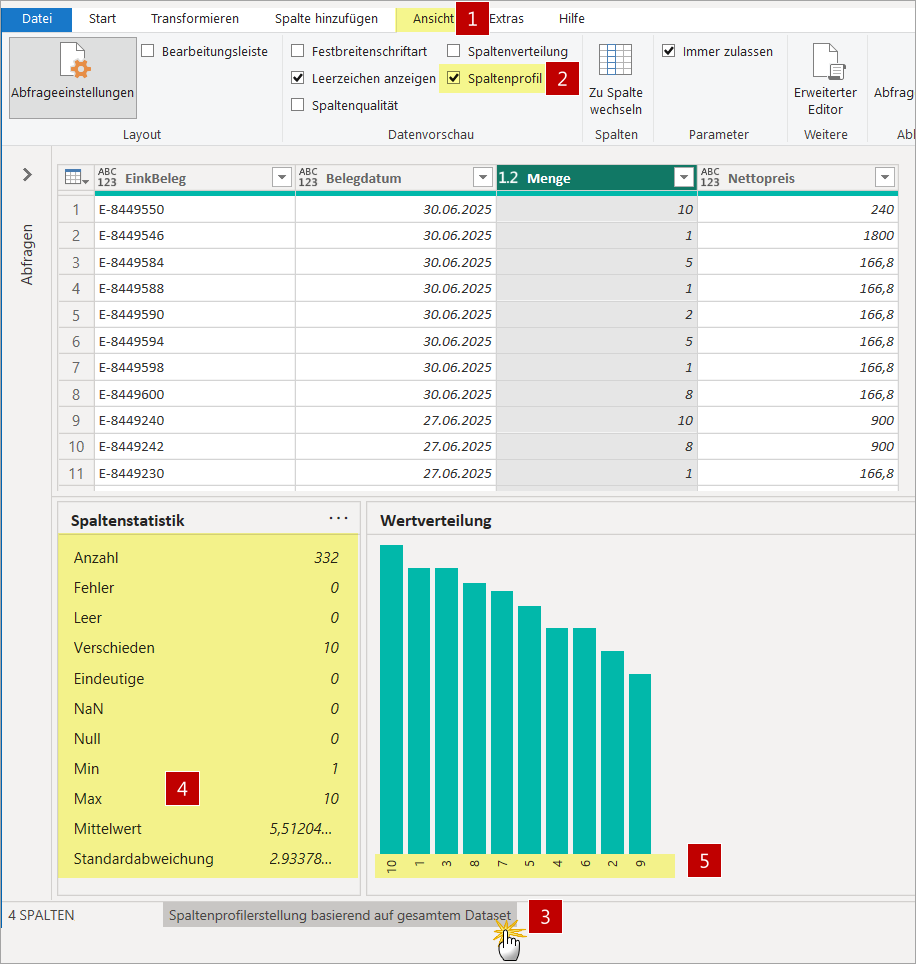Screen dimensions: 916x964
Task: Open filter dropdown for Menge column
Action: coord(684,178)
